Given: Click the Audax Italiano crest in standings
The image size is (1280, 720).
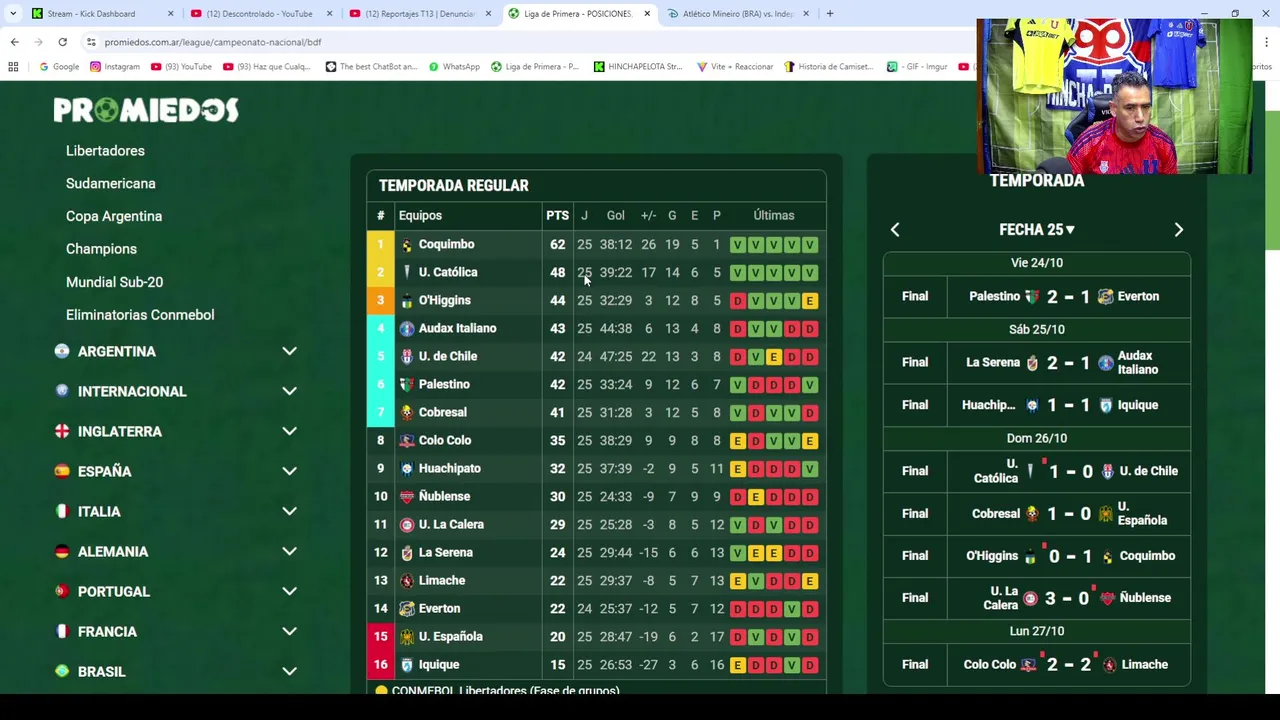Looking at the screenshot, I should pyautogui.click(x=407, y=329).
